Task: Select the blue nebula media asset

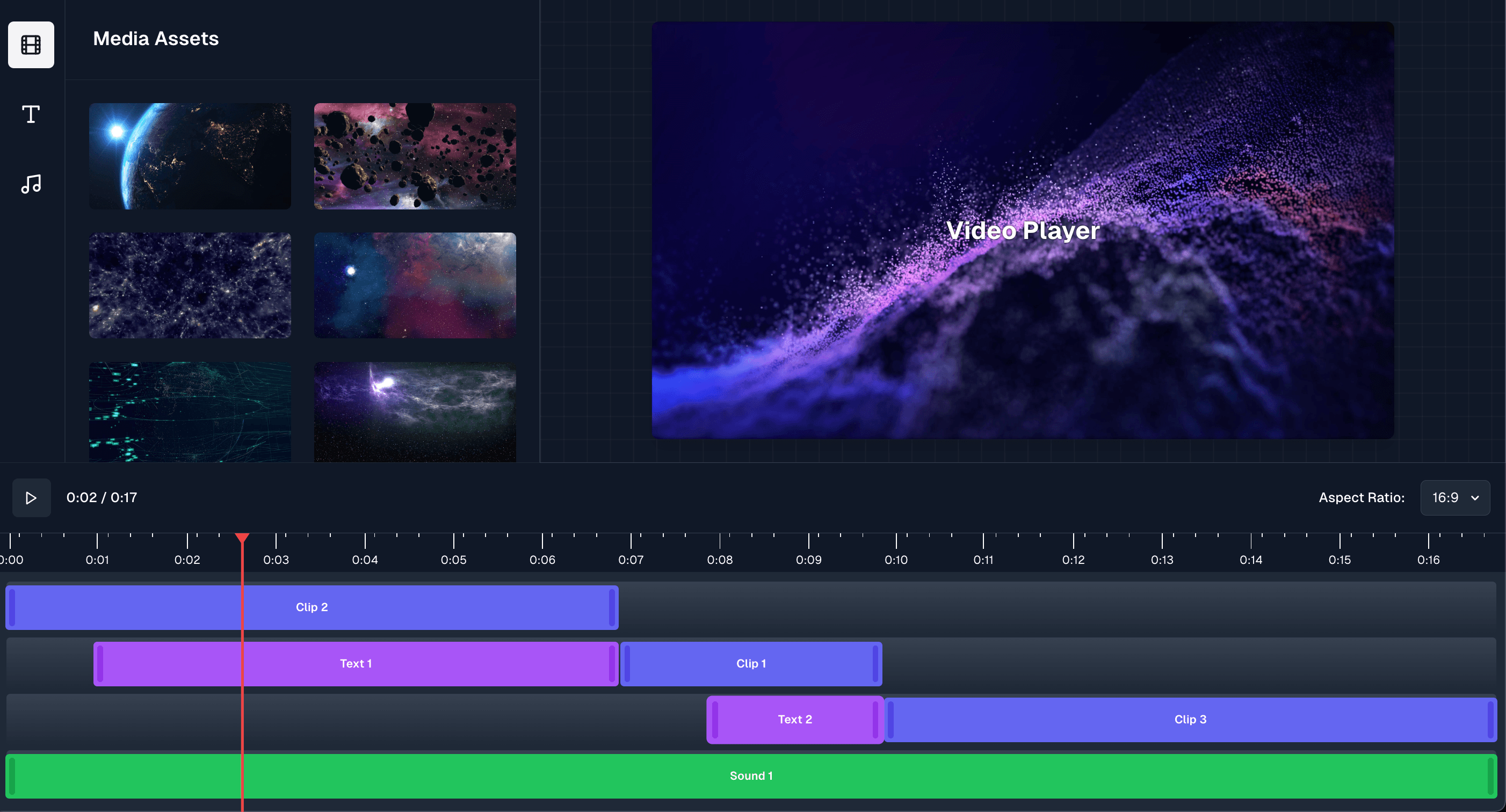Action: coord(415,286)
